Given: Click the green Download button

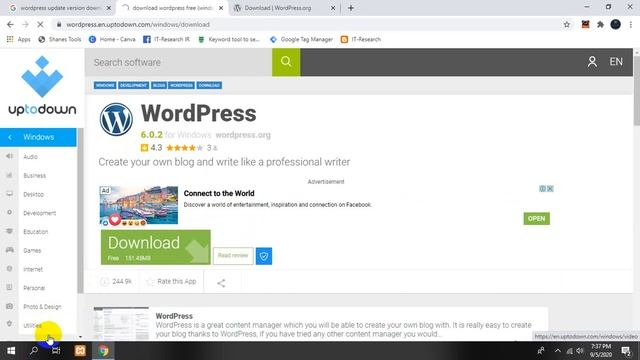Looking at the screenshot, I should (x=156, y=247).
